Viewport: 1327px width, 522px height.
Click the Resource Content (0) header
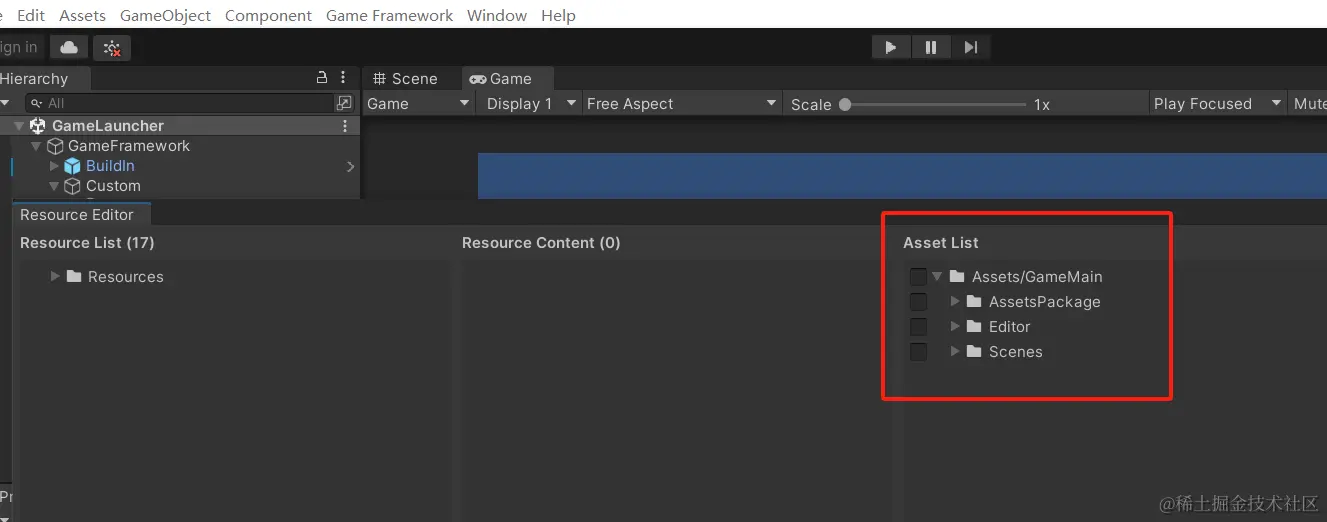541,242
